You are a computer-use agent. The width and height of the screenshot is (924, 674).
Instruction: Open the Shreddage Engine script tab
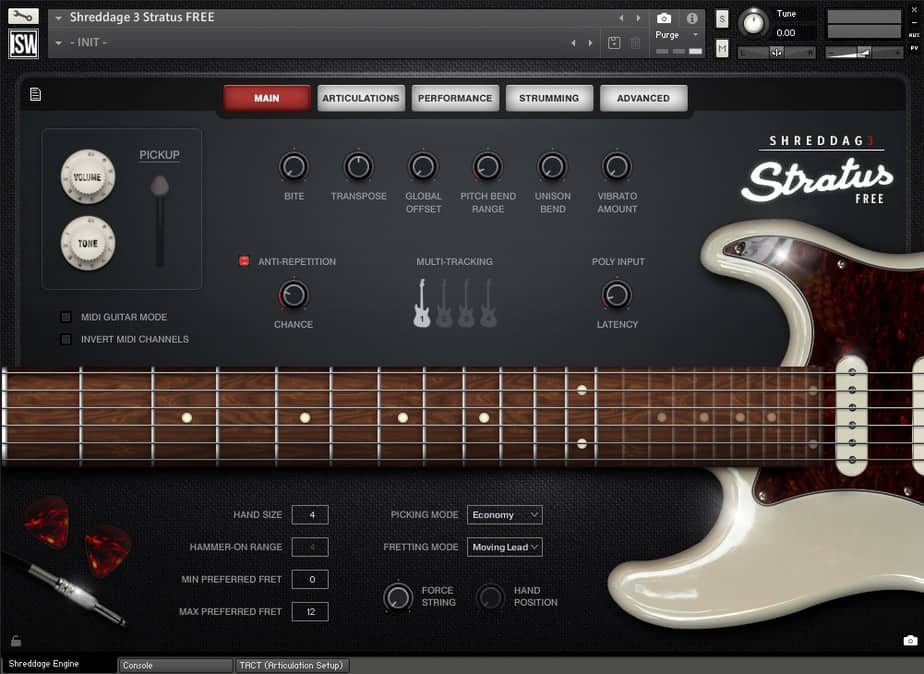(x=59, y=664)
